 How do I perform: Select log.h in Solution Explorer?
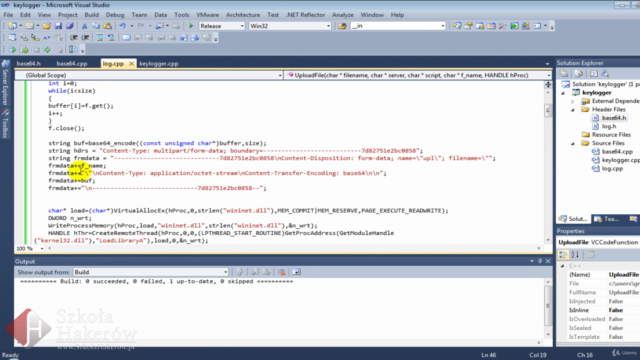coord(609,127)
